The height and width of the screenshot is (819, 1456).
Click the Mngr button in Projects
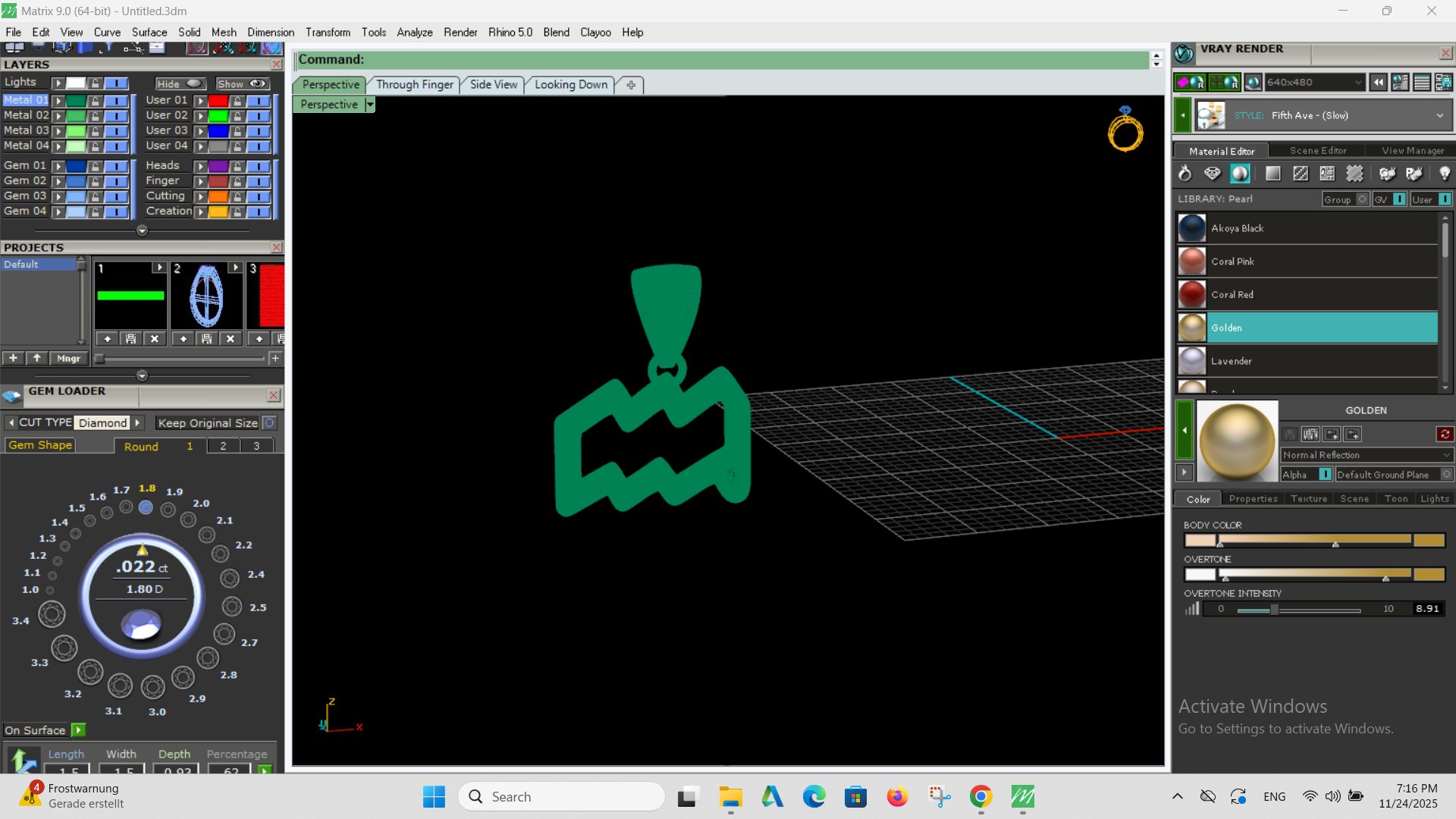click(68, 358)
